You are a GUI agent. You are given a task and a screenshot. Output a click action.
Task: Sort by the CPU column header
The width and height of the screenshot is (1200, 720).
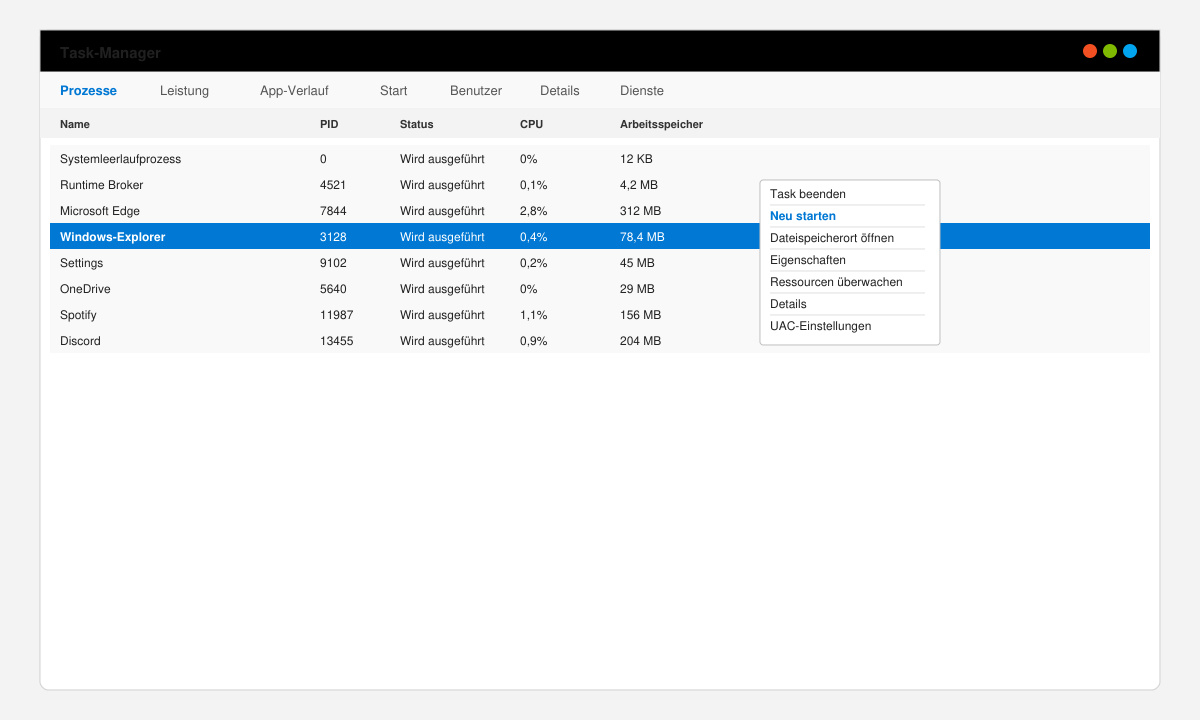tap(531, 124)
